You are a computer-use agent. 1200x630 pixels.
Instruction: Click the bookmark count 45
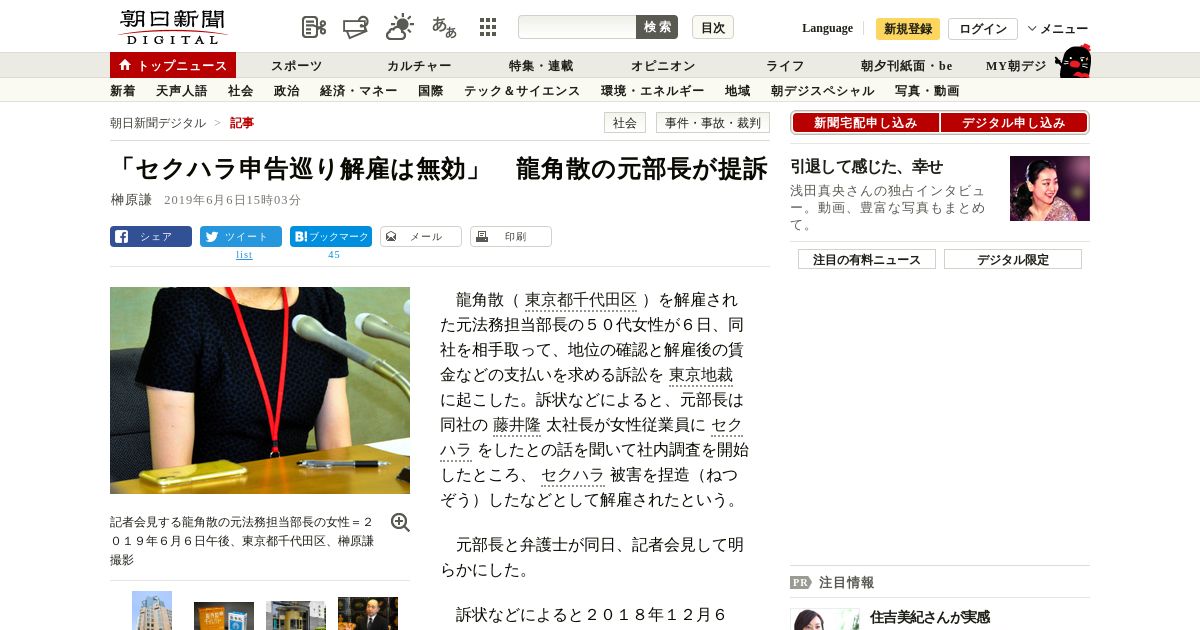coord(334,255)
